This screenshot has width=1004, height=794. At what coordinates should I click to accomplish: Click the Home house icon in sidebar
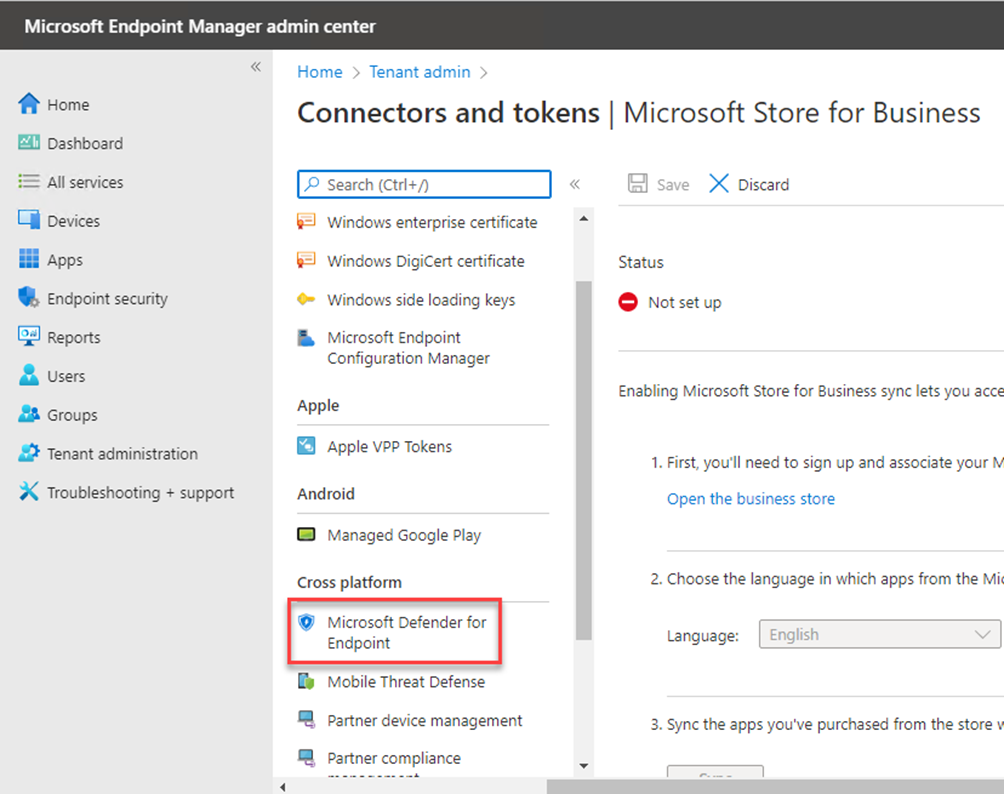[29, 104]
